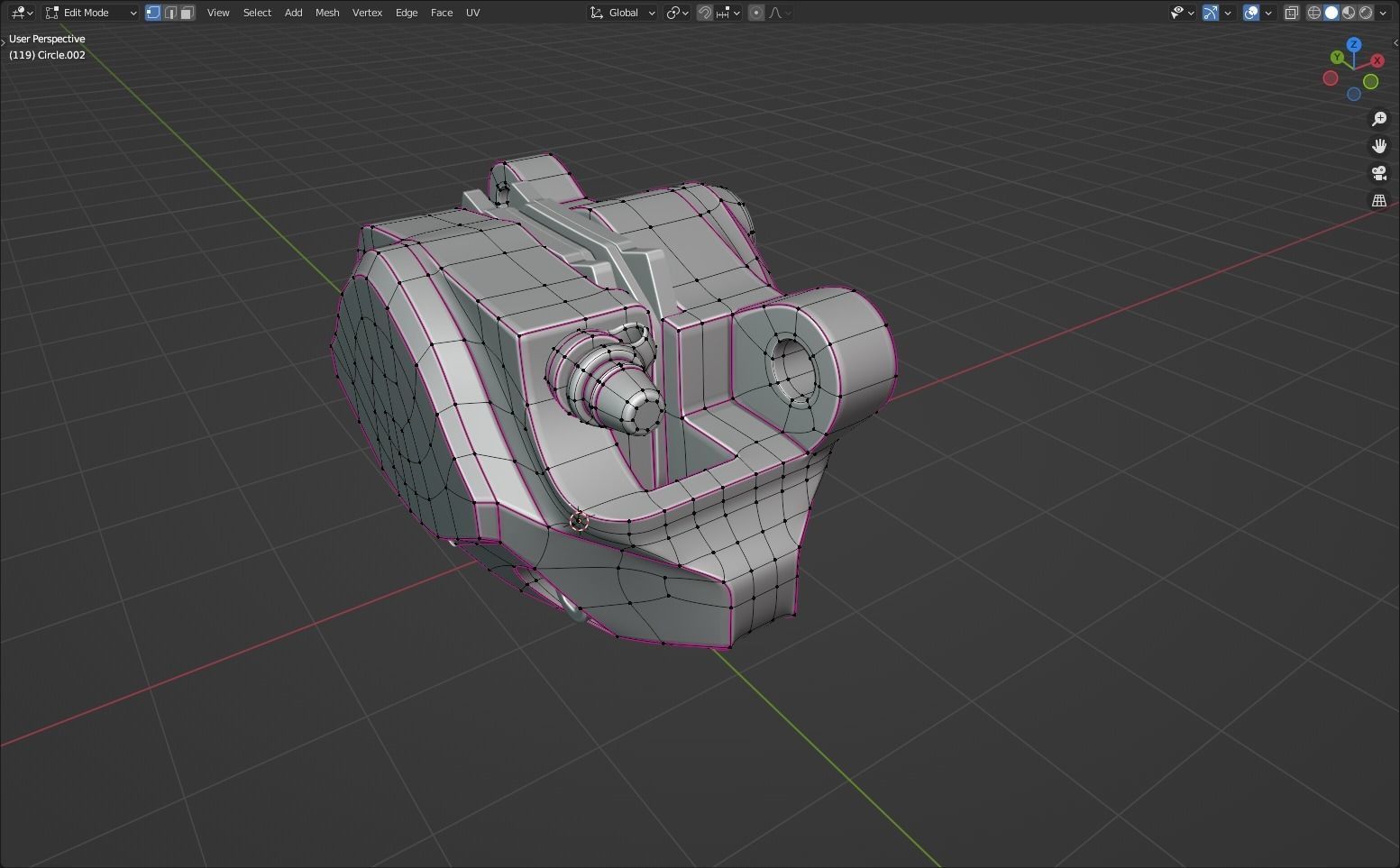Click the 'User Perspective' view label
The height and width of the screenshot is (868, 1400).
coord(47,39)
